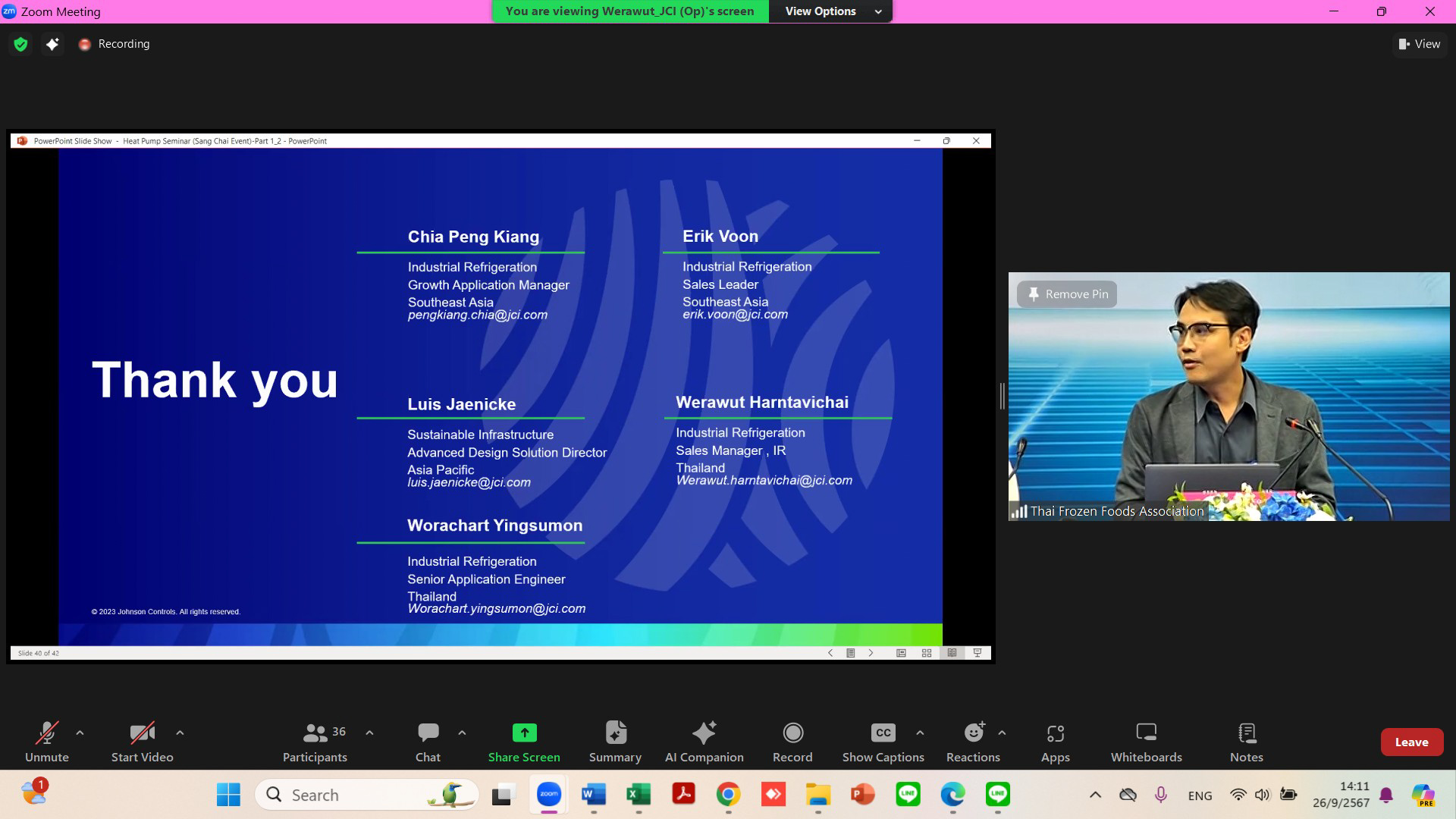Click Remove Pin on the speaker video
Image resolution: width=1456 pixels, height=819 pixels.
click(x=1067, y=294)
